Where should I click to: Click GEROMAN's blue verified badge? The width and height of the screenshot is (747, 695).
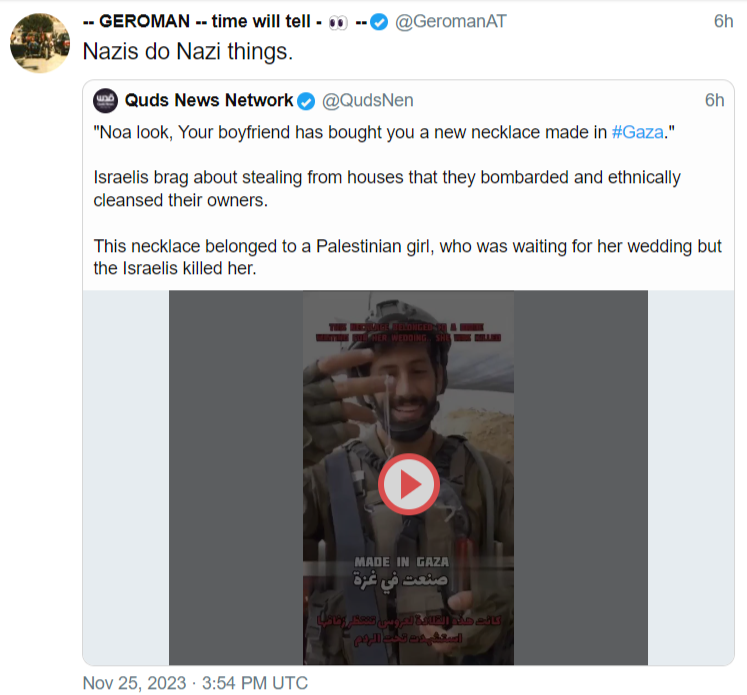click(x=379, y=23)
